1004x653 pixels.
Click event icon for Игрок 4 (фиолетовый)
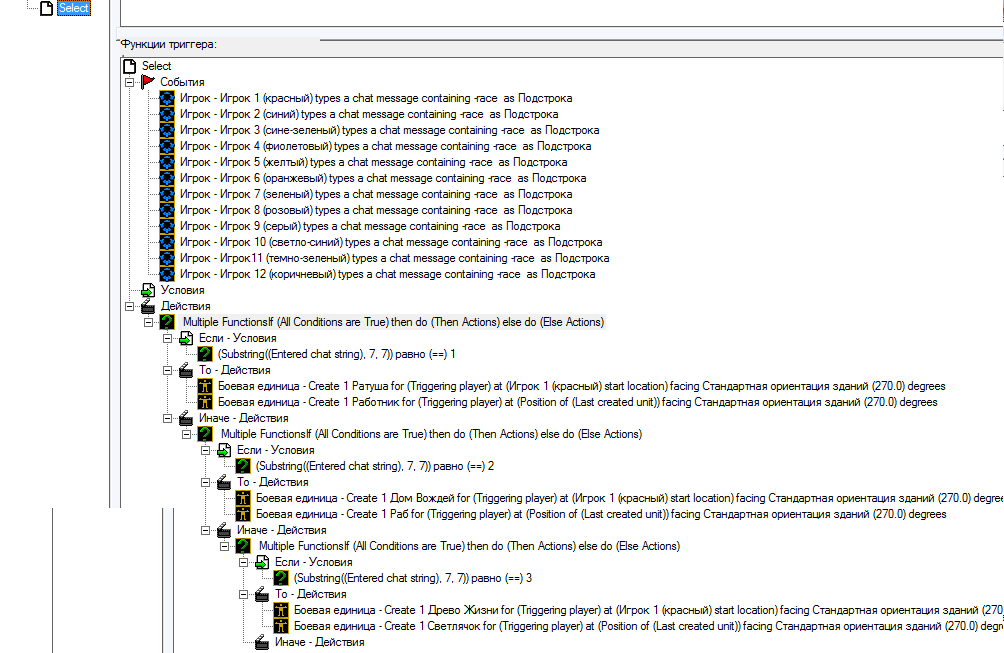click(x=167, y=146)
